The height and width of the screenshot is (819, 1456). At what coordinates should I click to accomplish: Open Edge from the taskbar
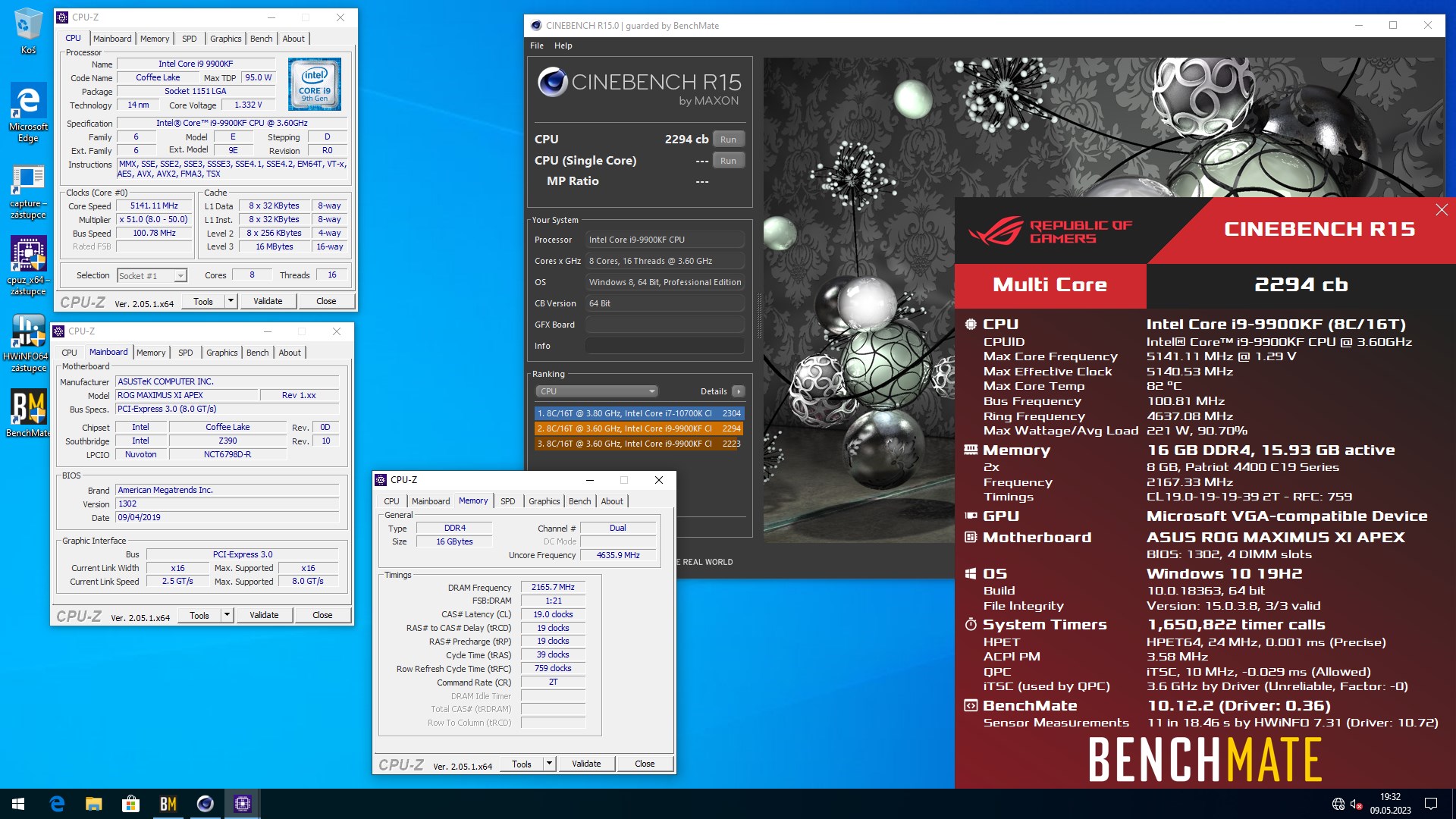coord(57,804)
